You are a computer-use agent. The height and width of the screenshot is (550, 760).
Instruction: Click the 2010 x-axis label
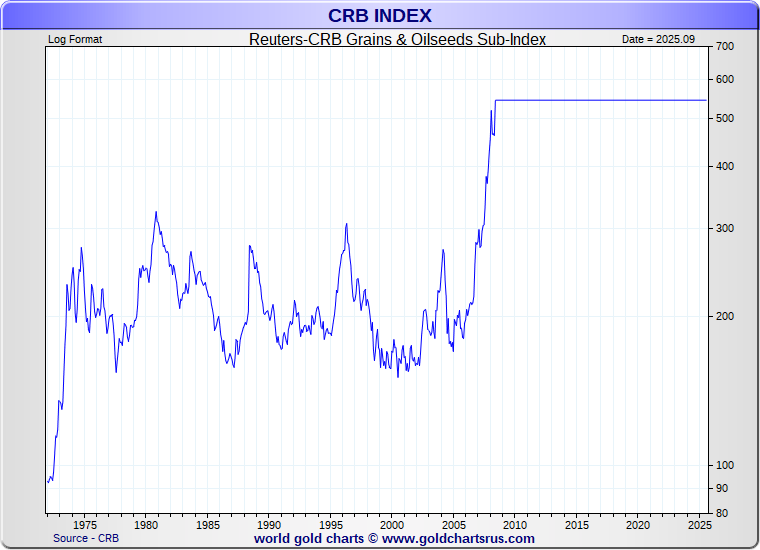point(515,525)
